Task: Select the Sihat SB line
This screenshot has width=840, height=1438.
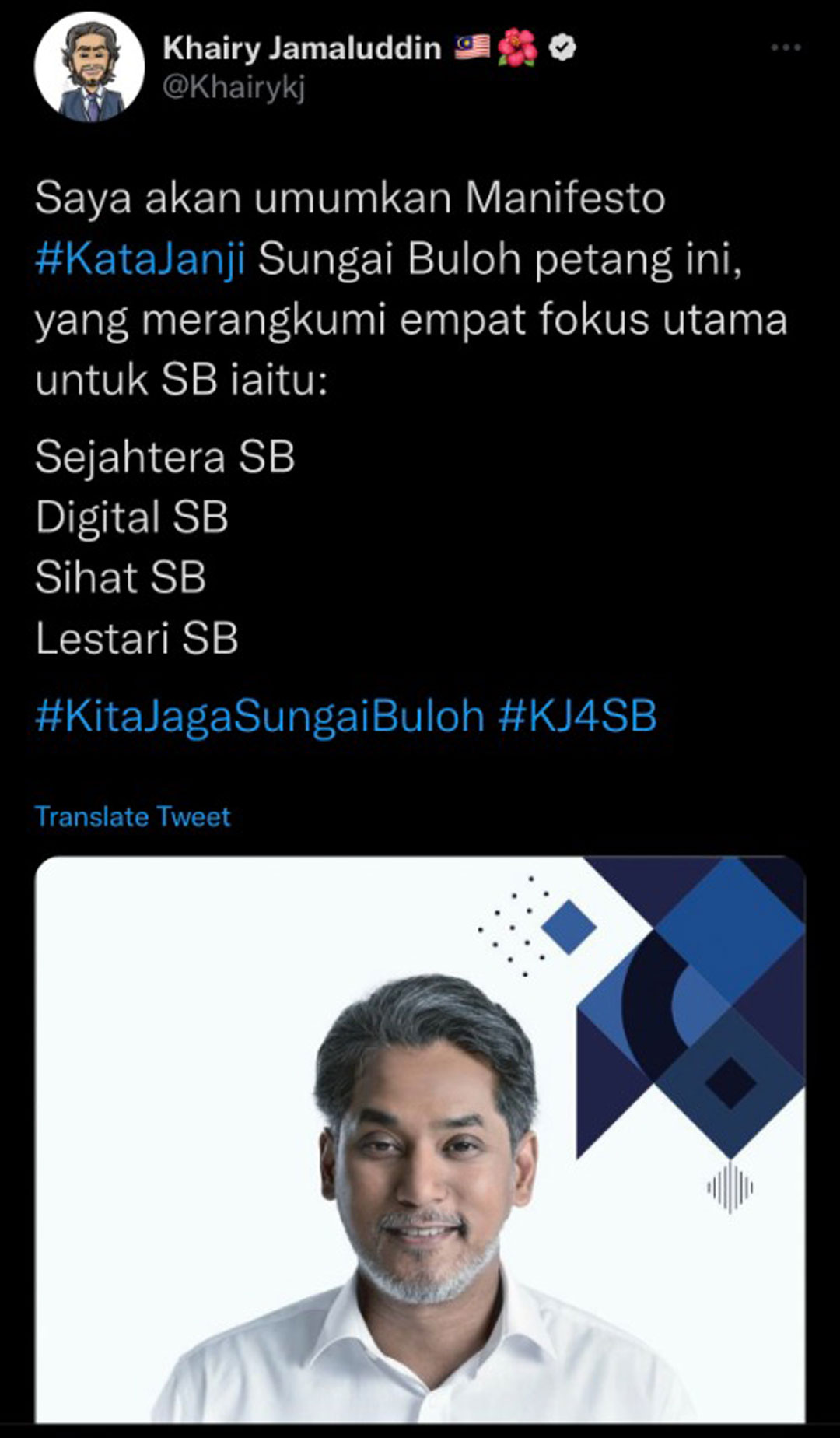Action: [x=121, y=577]
